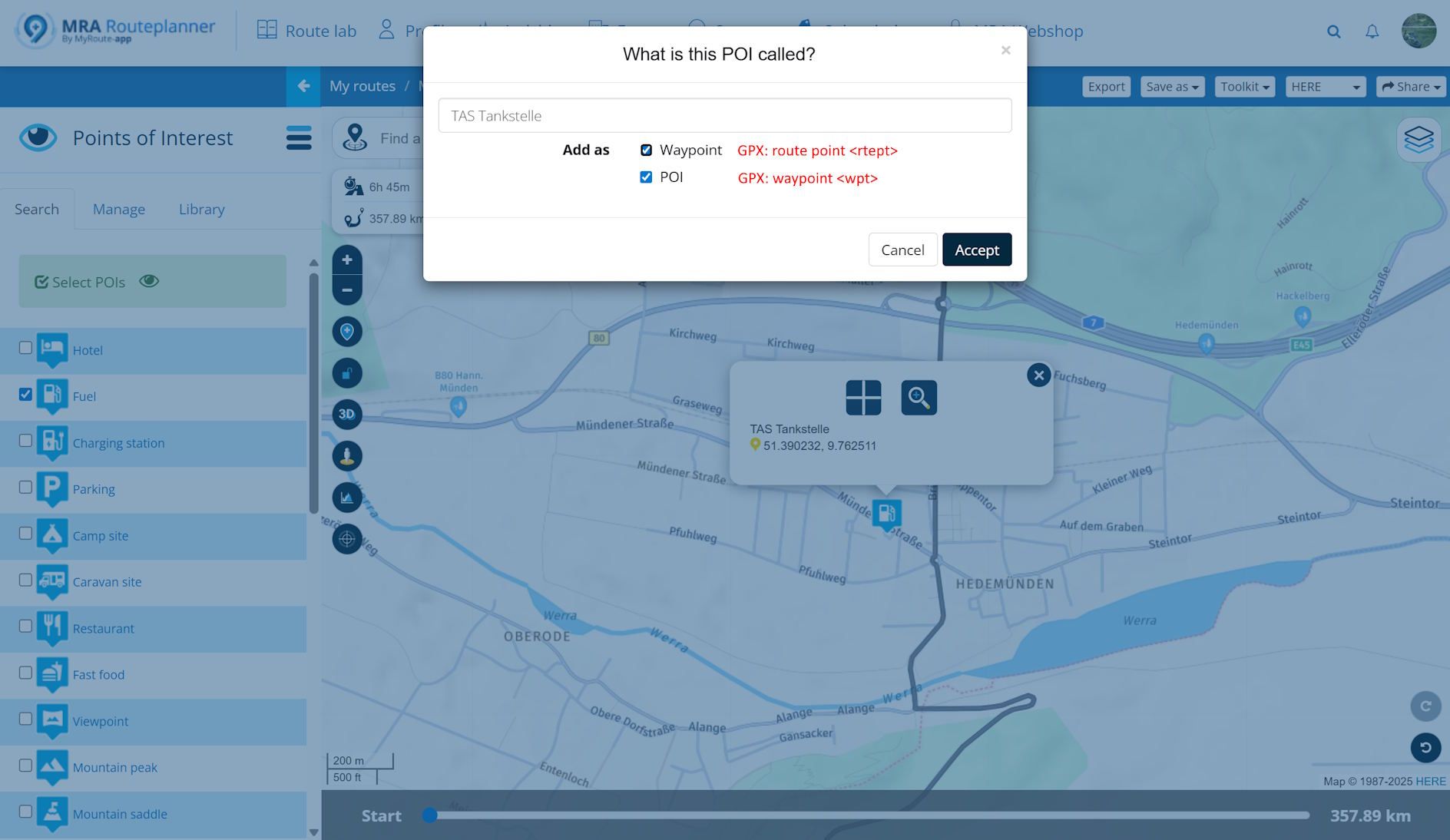Click the Accept button
This screenshot has width=1450, height=840.
[x=977, y=250]
